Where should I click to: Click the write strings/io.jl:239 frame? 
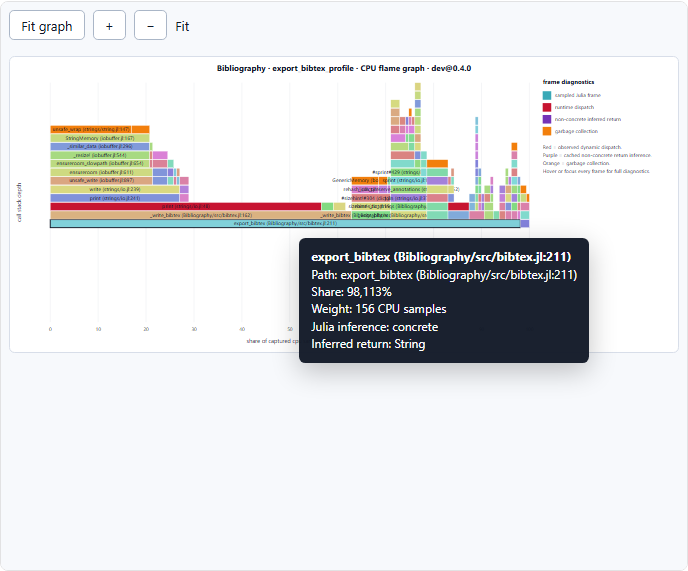pyautogui.click(x=115, y=189)
